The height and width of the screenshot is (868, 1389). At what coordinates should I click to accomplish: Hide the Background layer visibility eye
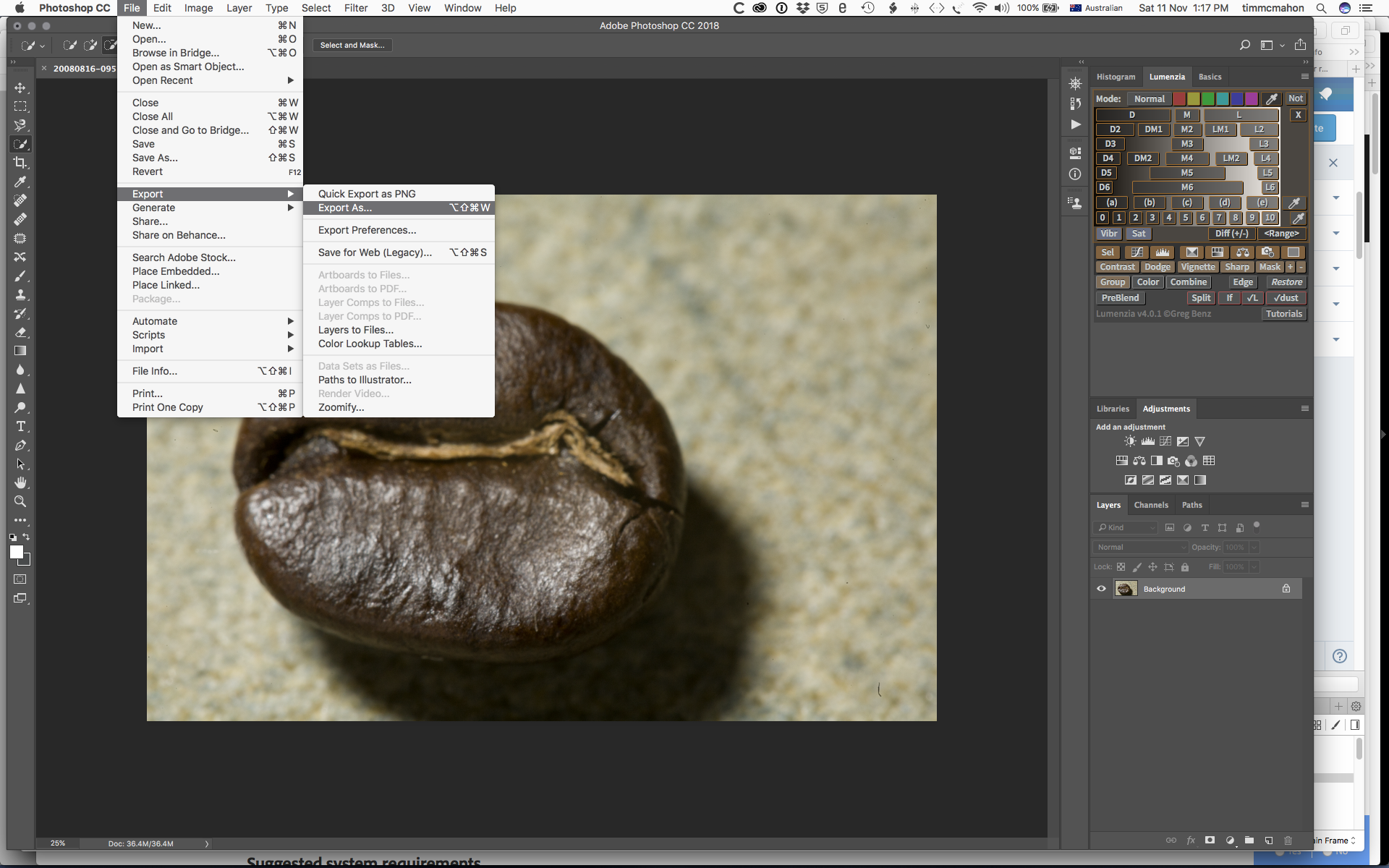click(x=1101, y=589)
